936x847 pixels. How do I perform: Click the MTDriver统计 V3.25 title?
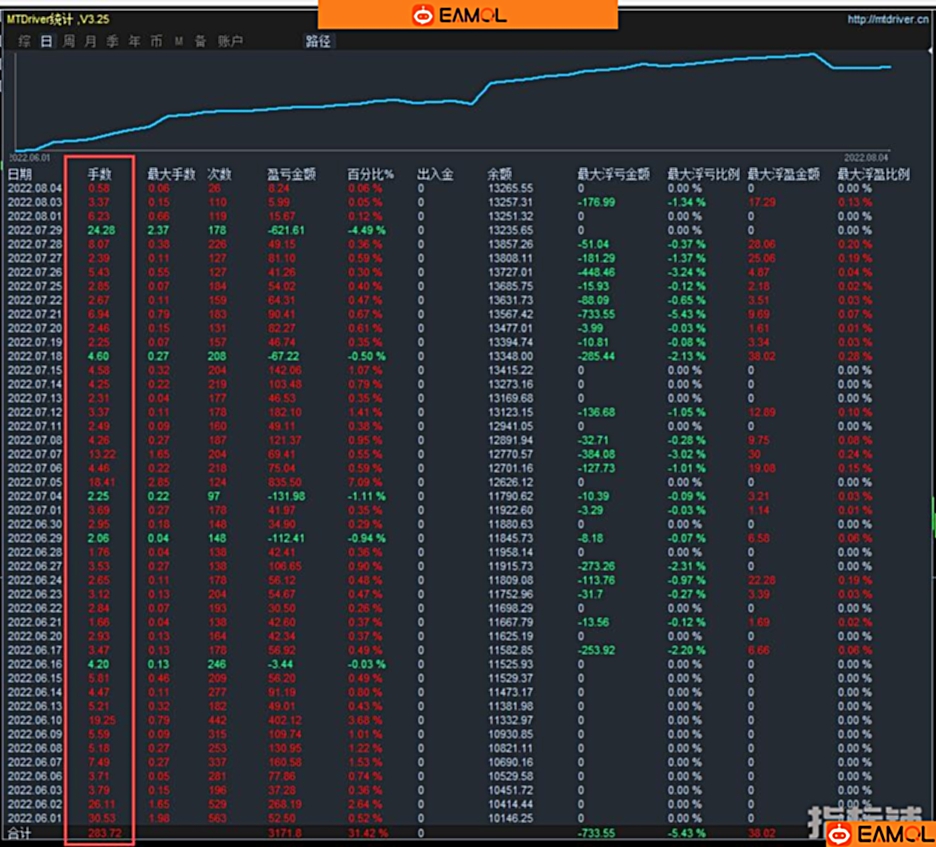coord(58,19)
